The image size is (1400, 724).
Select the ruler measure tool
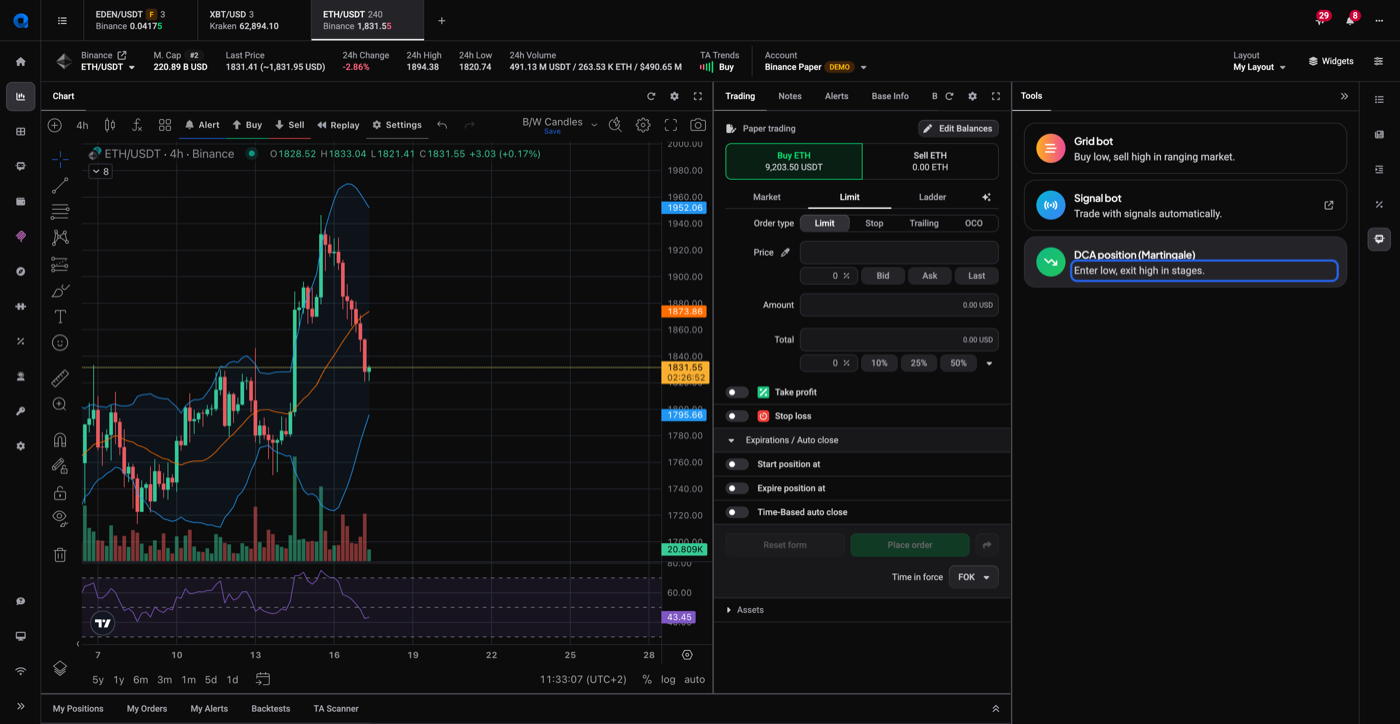tap(60, 378)
